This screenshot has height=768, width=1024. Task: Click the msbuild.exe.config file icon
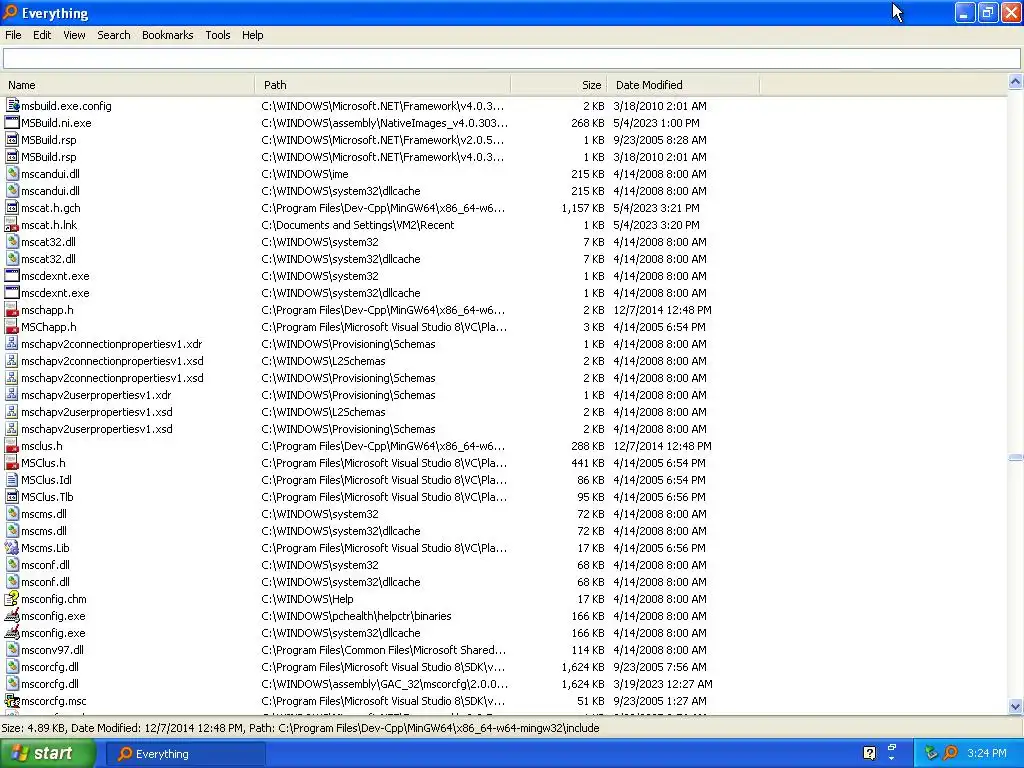click(x=12, y=105)
